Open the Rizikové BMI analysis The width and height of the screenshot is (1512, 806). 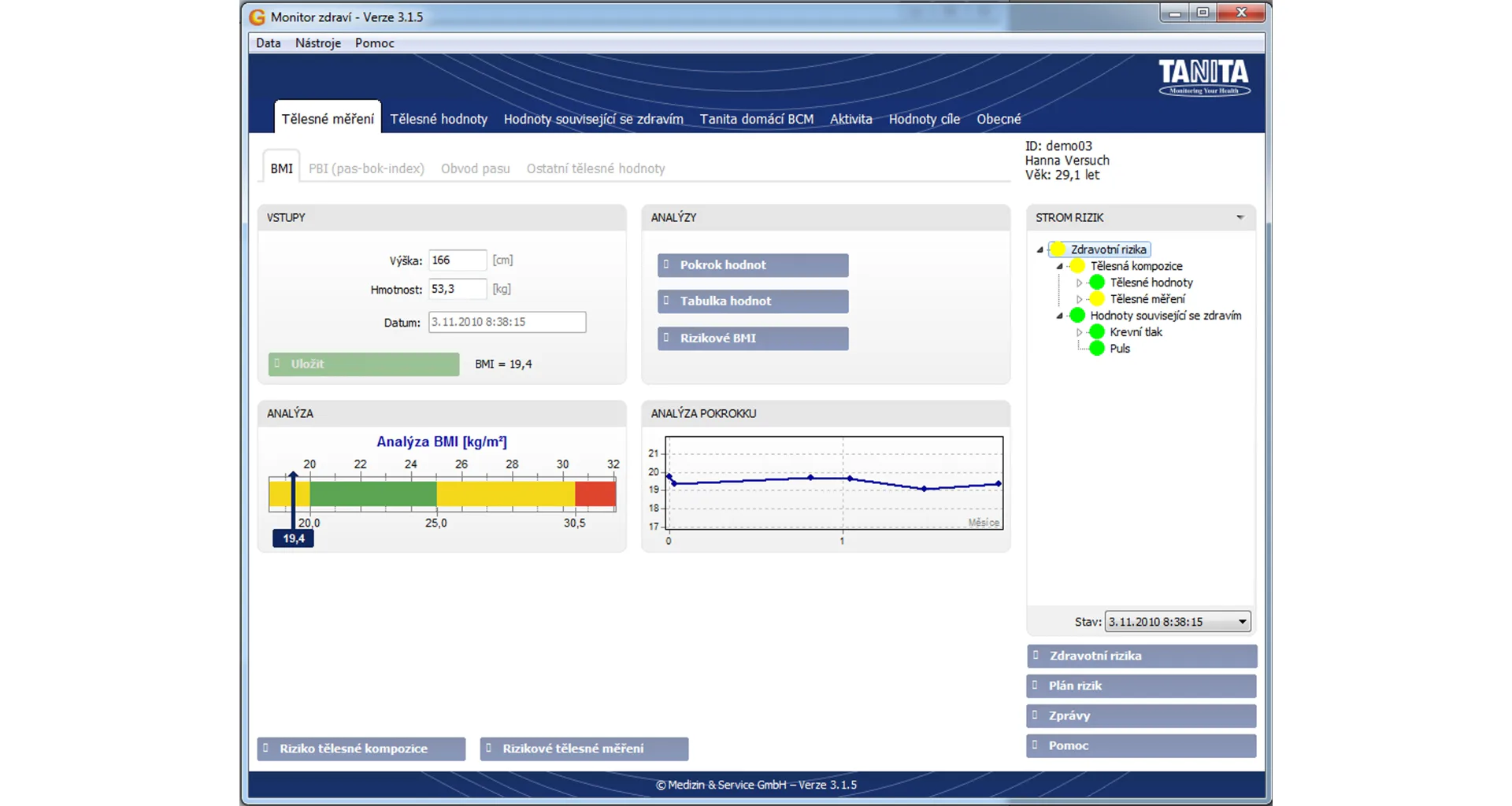[753, 338]
